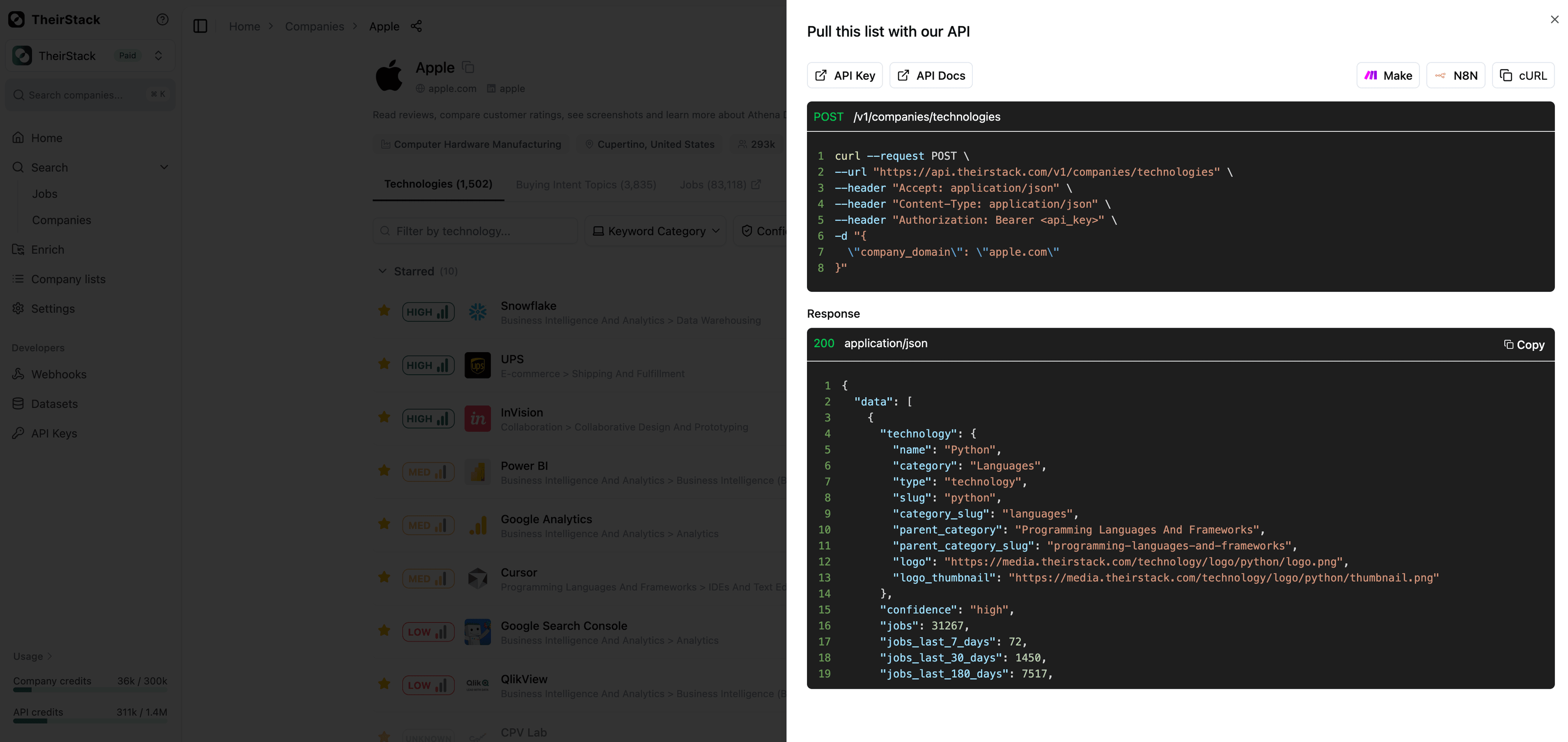The image size is (1568, 742).
Task: Select the Make integration button
Action: [x=1388, y=75]
